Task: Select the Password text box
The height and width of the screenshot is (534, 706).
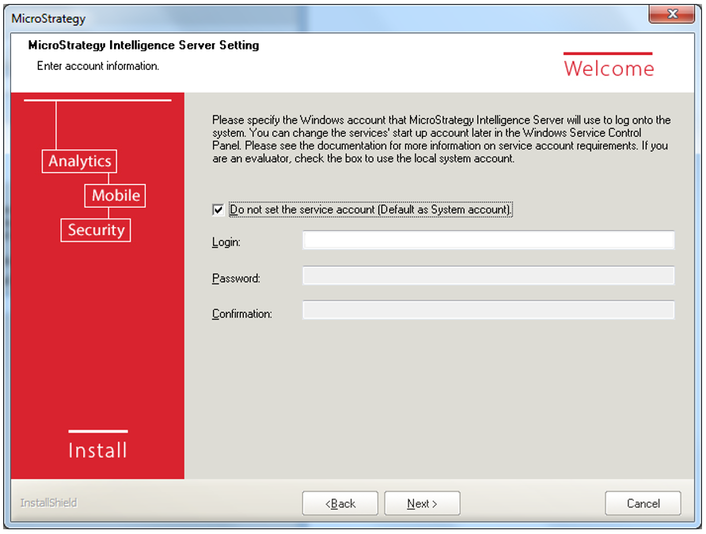Action: (488, 276)
